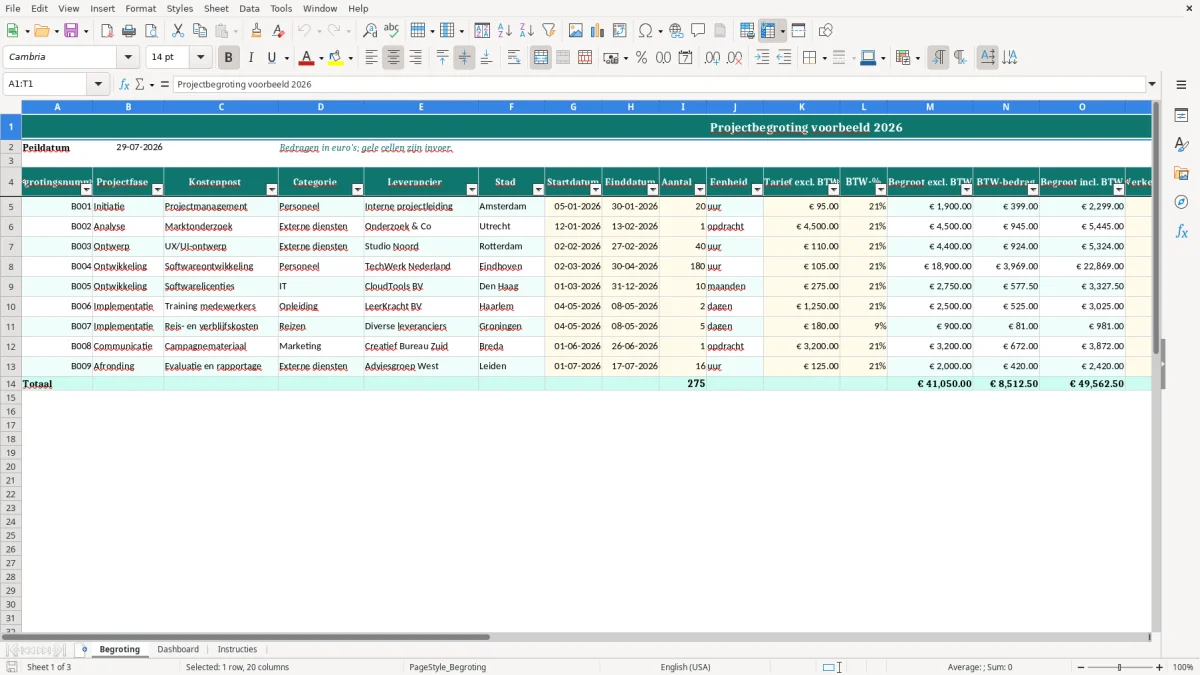Open the Gallery deck in the sidebar
Image resolution: width=1200 pixels, height=675 pixels.
[x=1181, y=174]
